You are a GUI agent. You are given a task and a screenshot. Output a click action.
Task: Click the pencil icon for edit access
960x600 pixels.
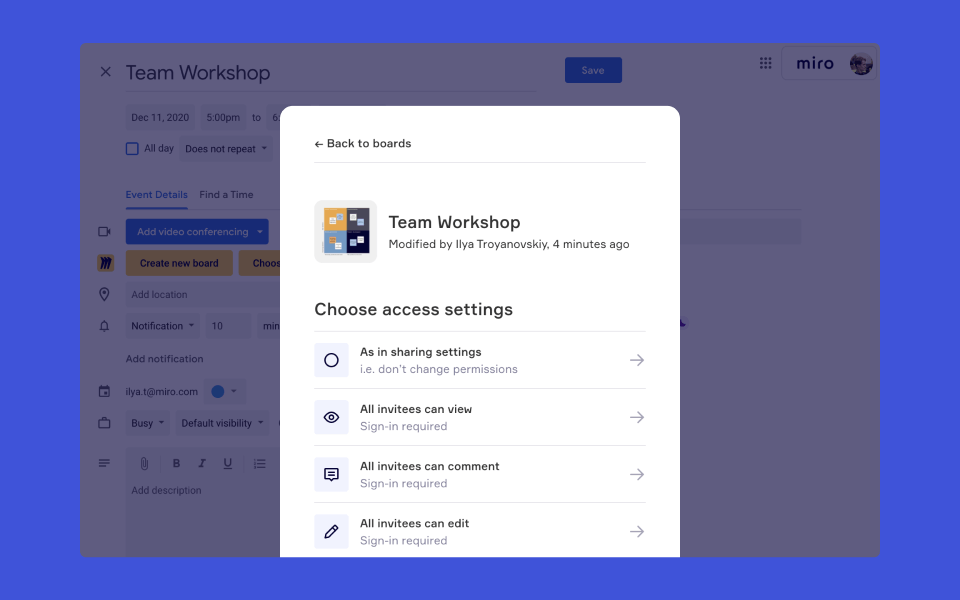coord(331,531)
